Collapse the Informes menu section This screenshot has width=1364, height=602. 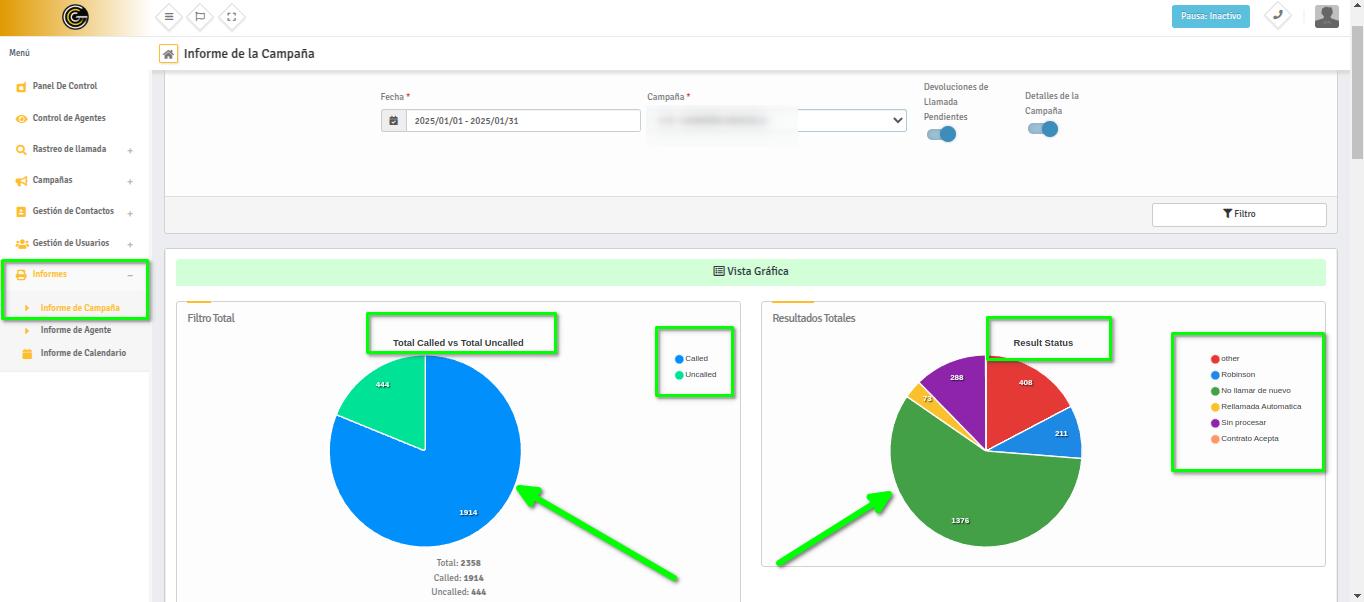tap(130, 275)
